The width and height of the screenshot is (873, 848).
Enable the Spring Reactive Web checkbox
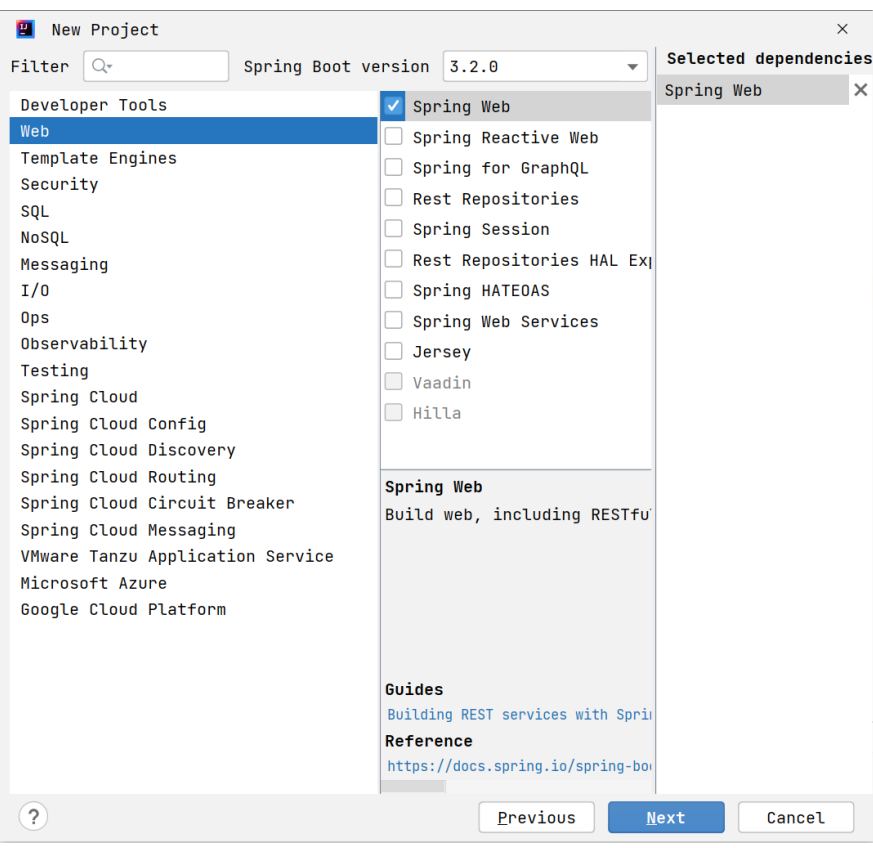pos(394,136)
